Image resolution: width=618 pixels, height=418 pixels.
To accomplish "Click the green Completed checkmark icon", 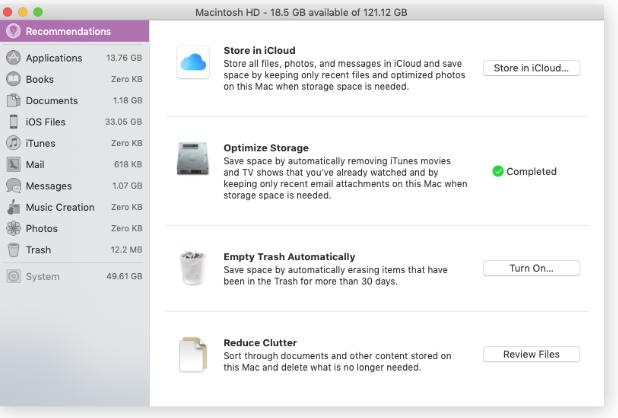I will 498,171.
